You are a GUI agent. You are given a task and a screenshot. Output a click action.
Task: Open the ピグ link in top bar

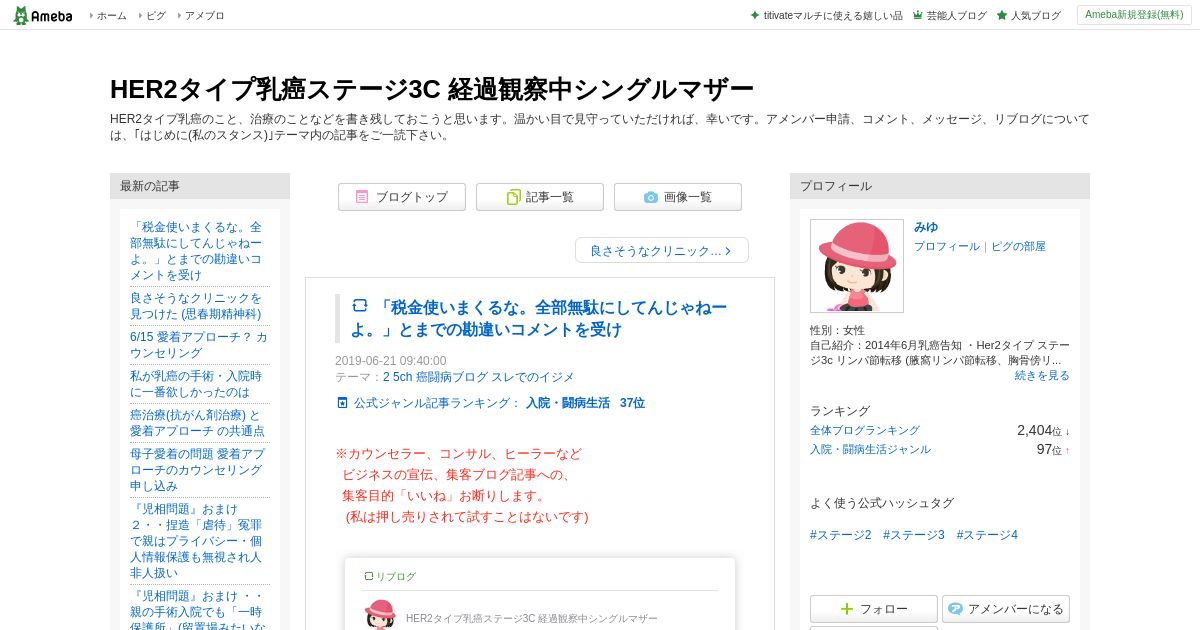[x=156, y=15]
